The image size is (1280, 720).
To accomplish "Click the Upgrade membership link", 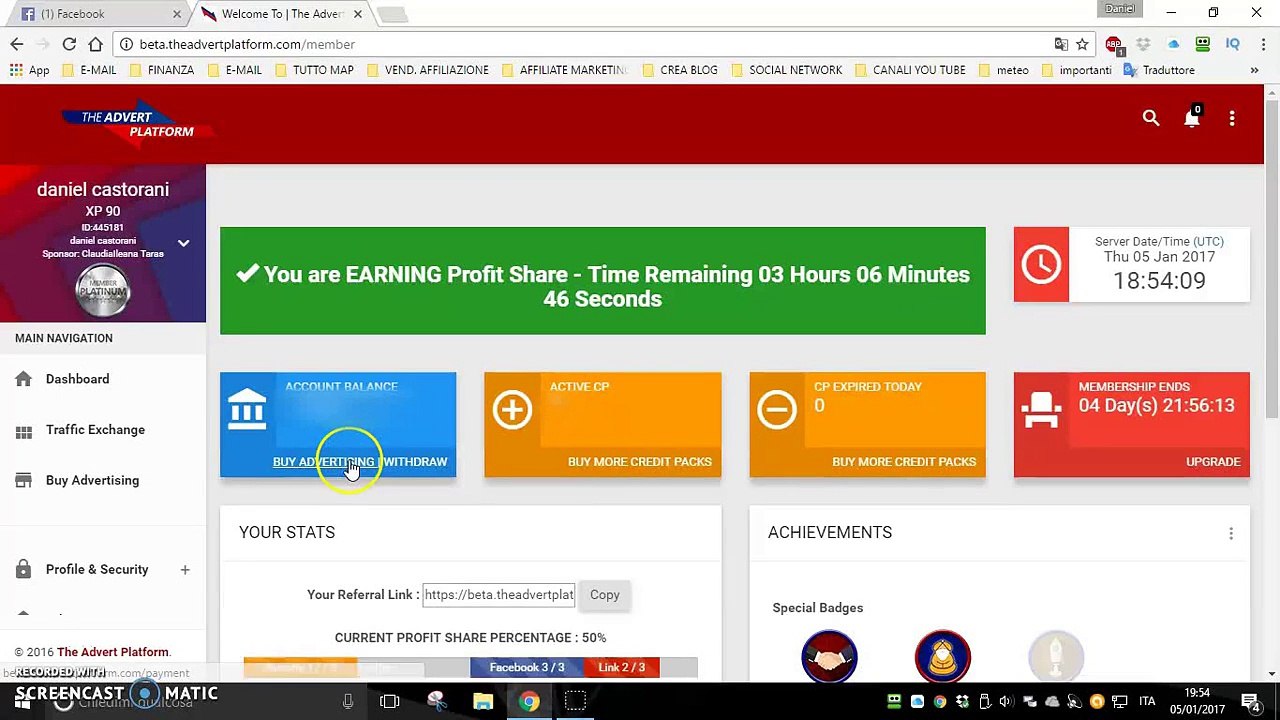I will tap(1213, 462).
